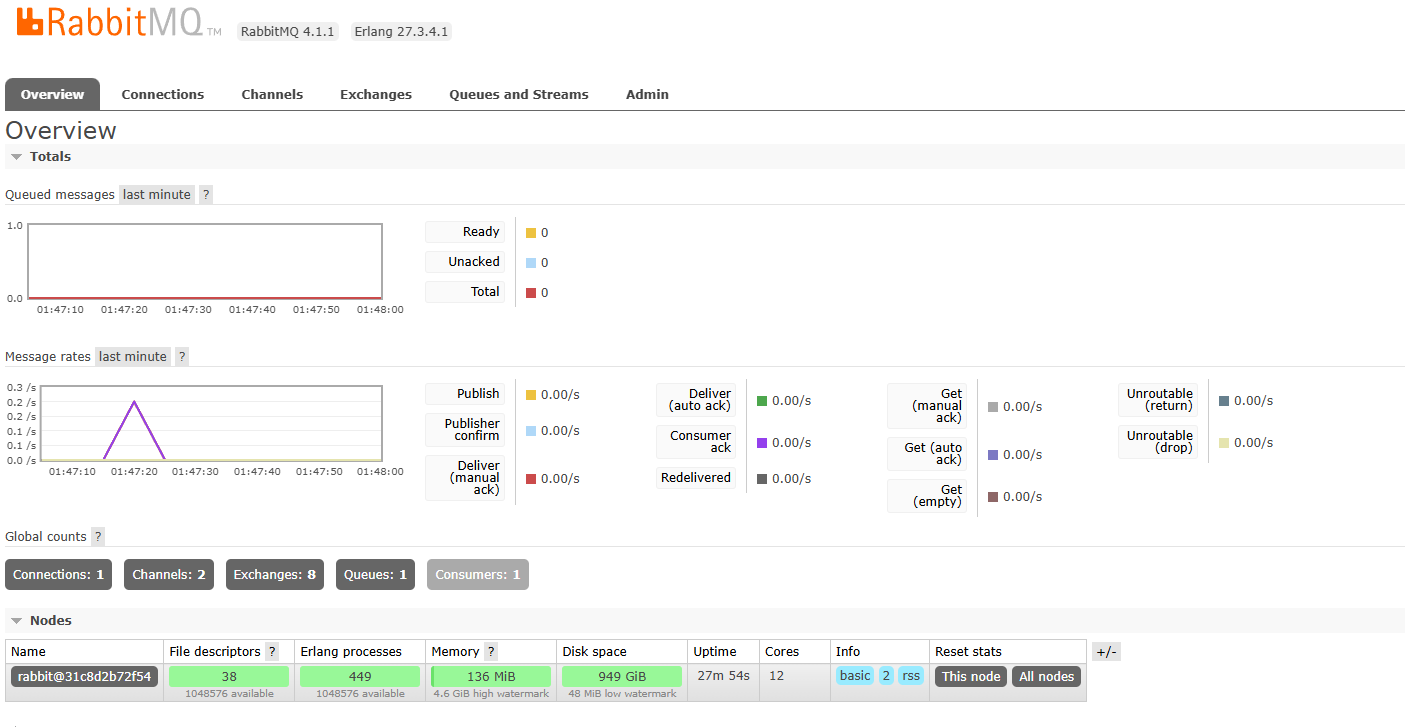Reset stats for All nodes
Screen dimensions: 1405x727
[1046, 677]
